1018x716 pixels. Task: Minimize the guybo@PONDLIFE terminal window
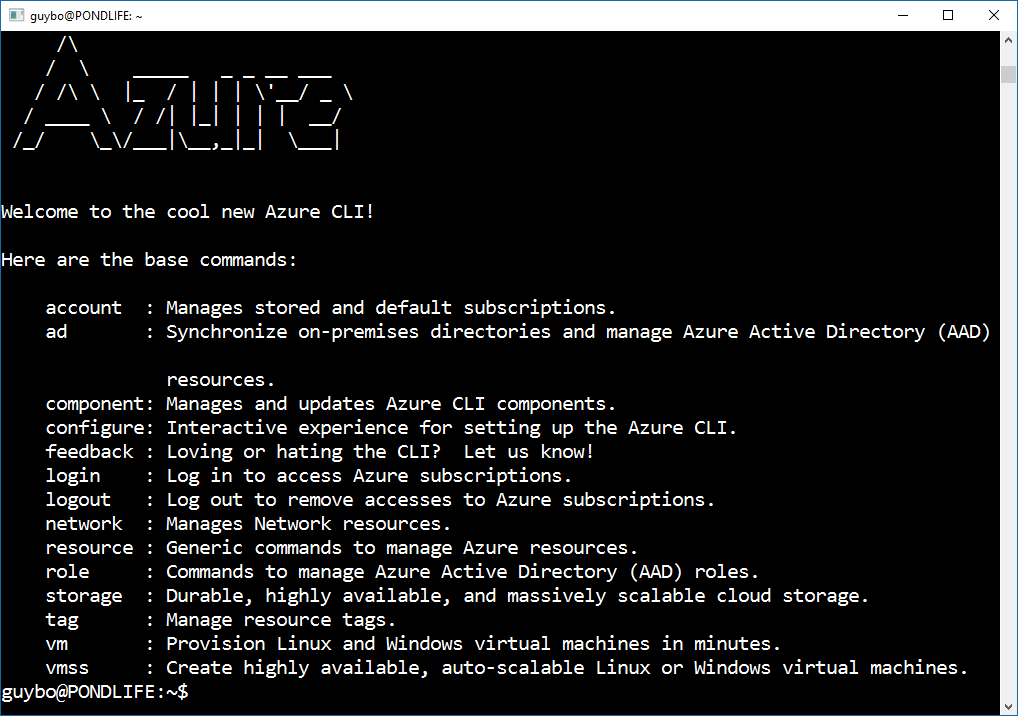(902, 15)
